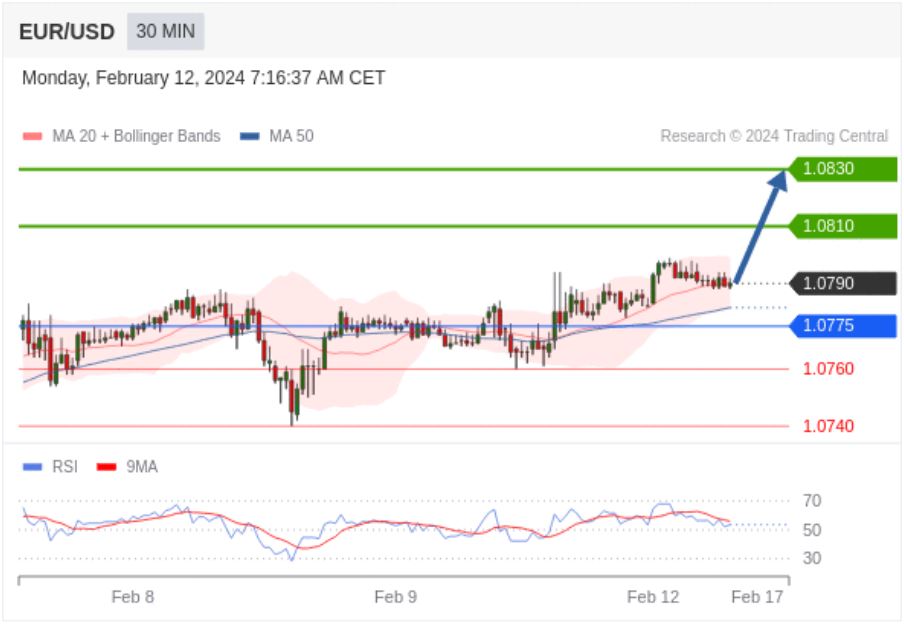Click the red 9MA legend swatch
Viewport: 904px width, 628px height.
click(107, 467)
